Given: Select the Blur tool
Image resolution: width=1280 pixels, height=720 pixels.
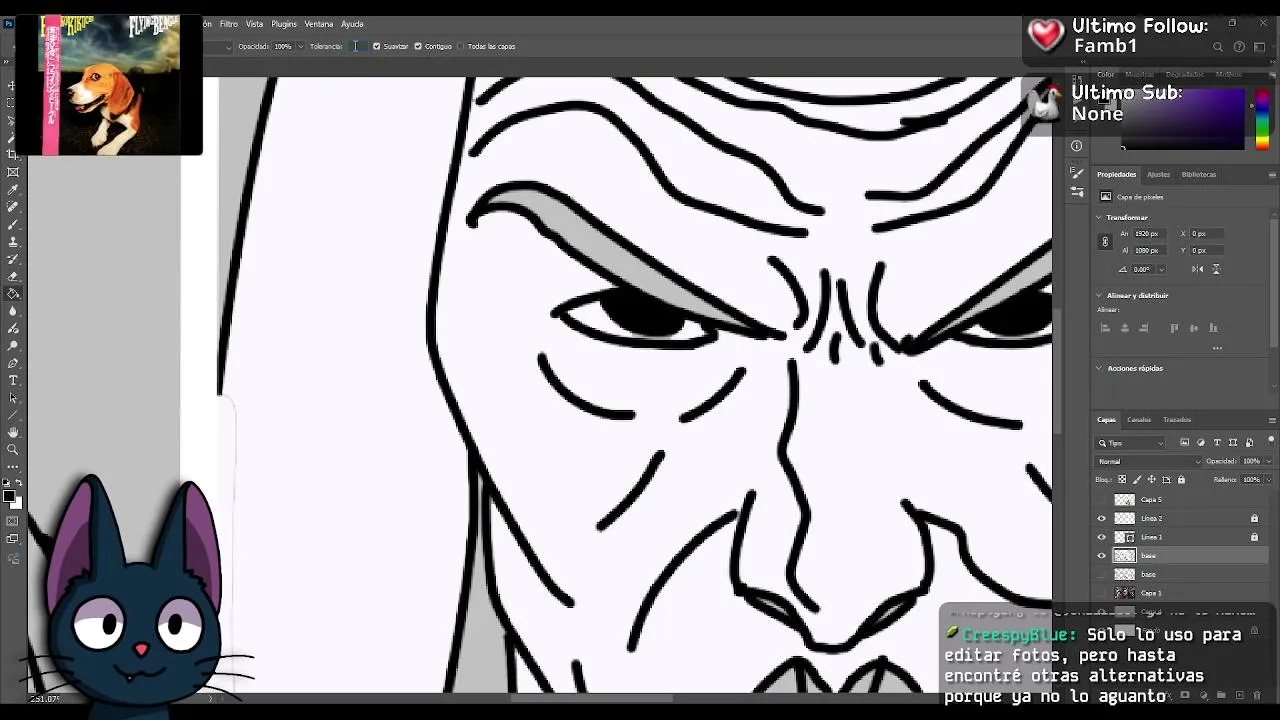Looking at the screenshot, I should pos(13,310).
